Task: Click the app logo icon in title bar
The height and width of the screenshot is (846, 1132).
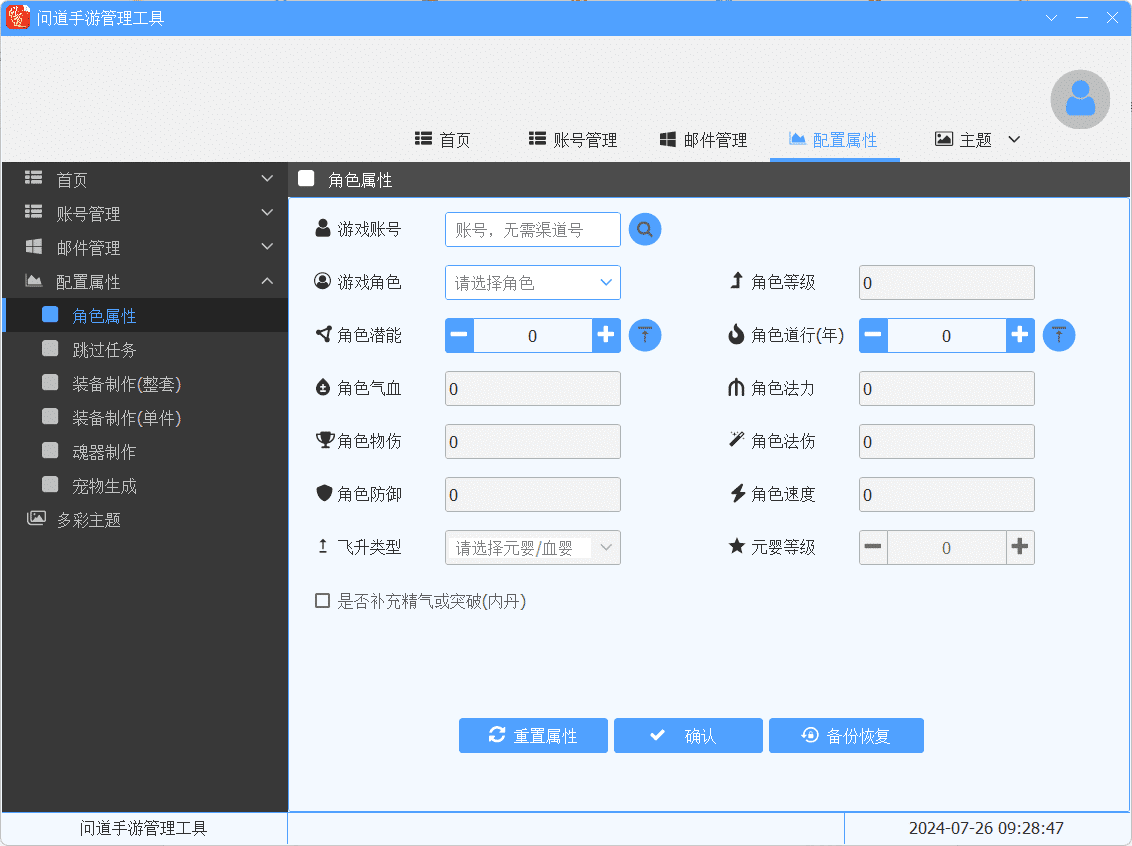Action: 18,18
